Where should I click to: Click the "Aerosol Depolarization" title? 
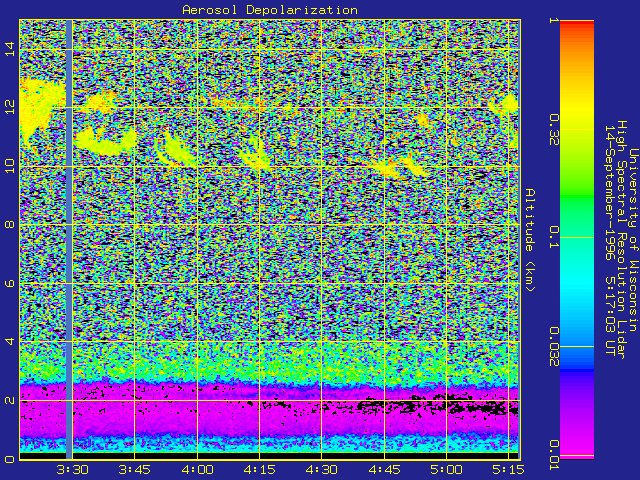(x=270, y=10)
